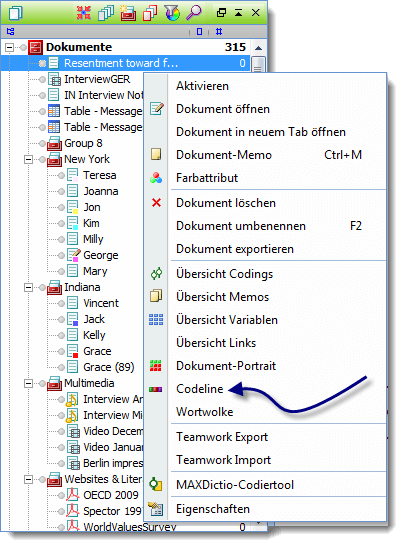Click the Dokument-Portrait red-green tile icon
Viewport: 403px width, 547px height.
click(156, 366)
